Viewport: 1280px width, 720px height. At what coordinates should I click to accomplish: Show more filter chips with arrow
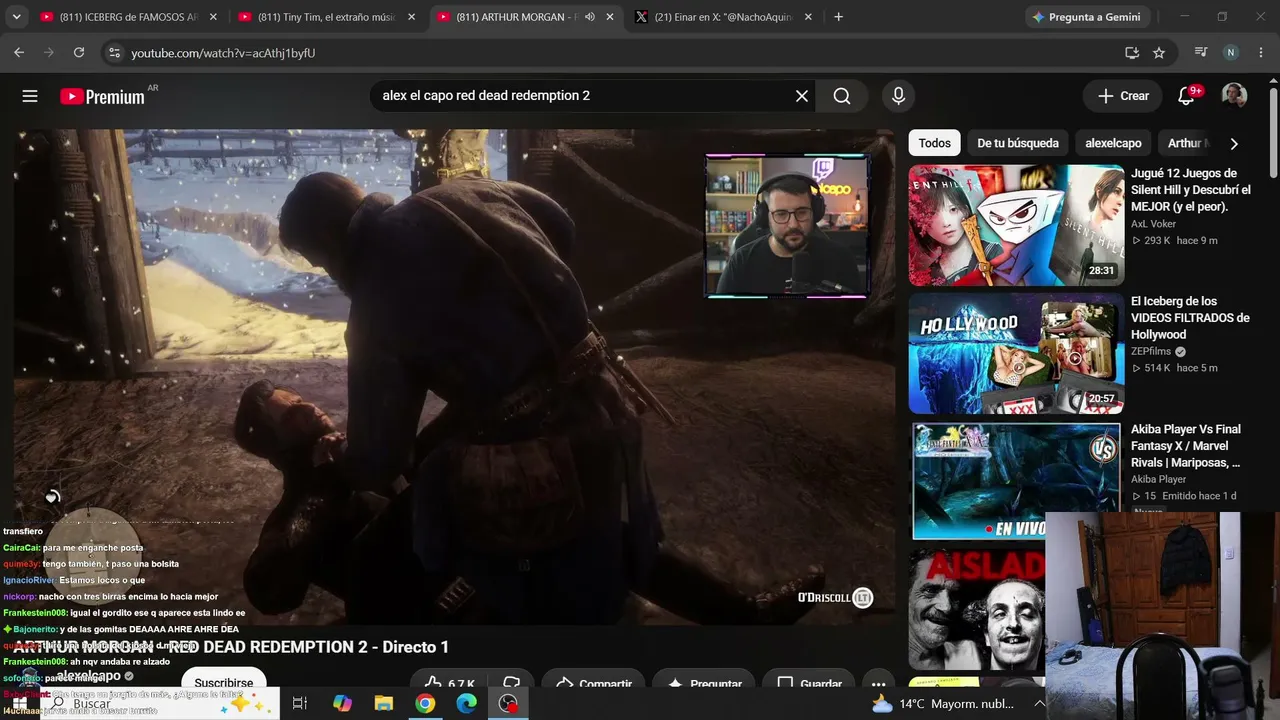click(x=1234, y=143)
